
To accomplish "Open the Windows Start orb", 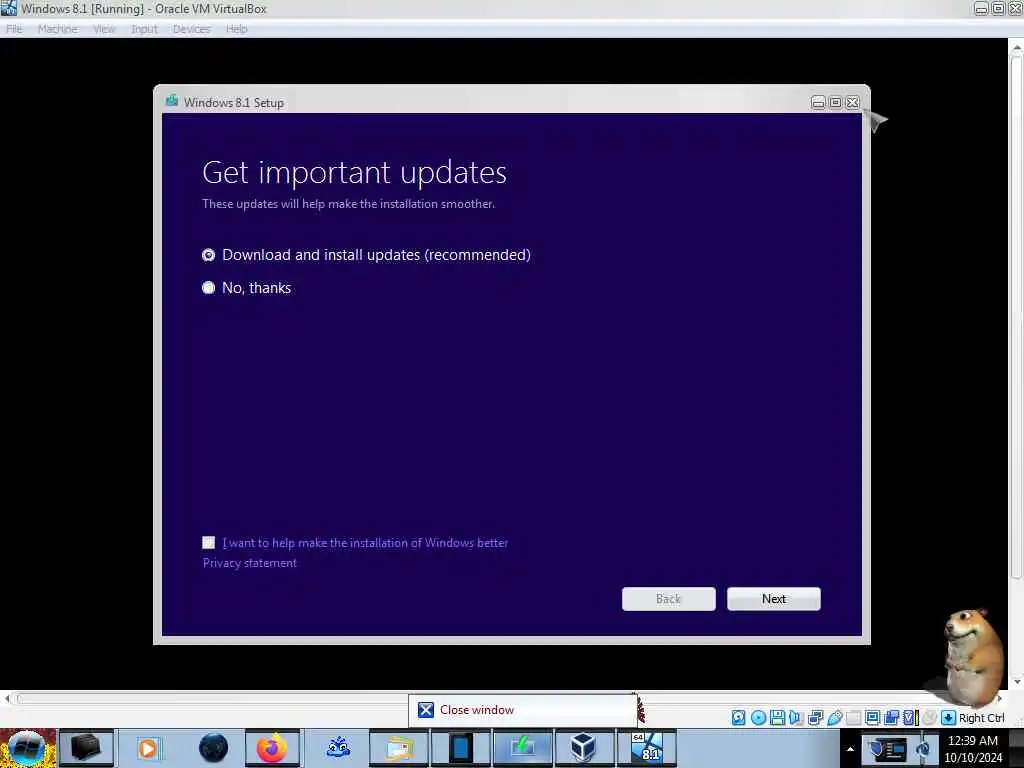I will point(27,748).
